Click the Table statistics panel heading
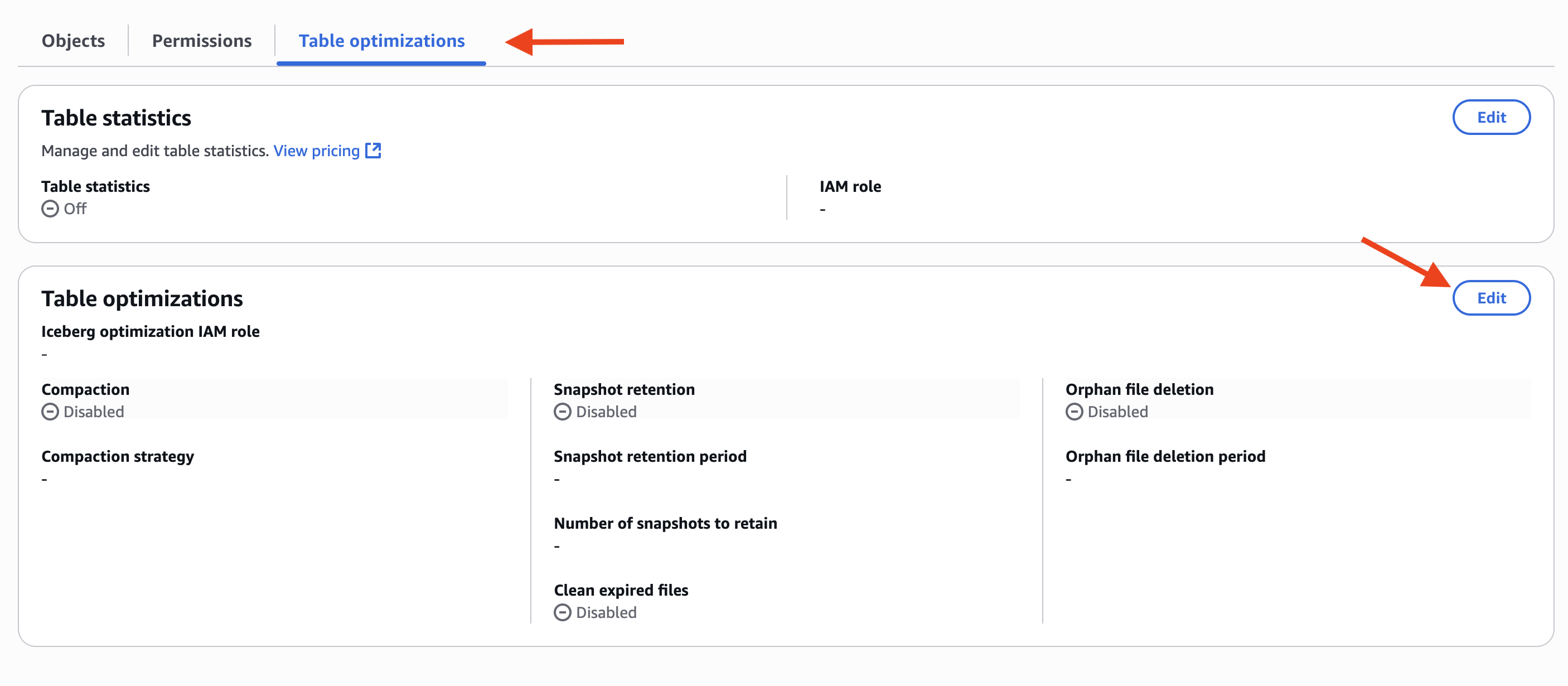The height and width of the screenshot is (686, 1568). pos(116,118)
